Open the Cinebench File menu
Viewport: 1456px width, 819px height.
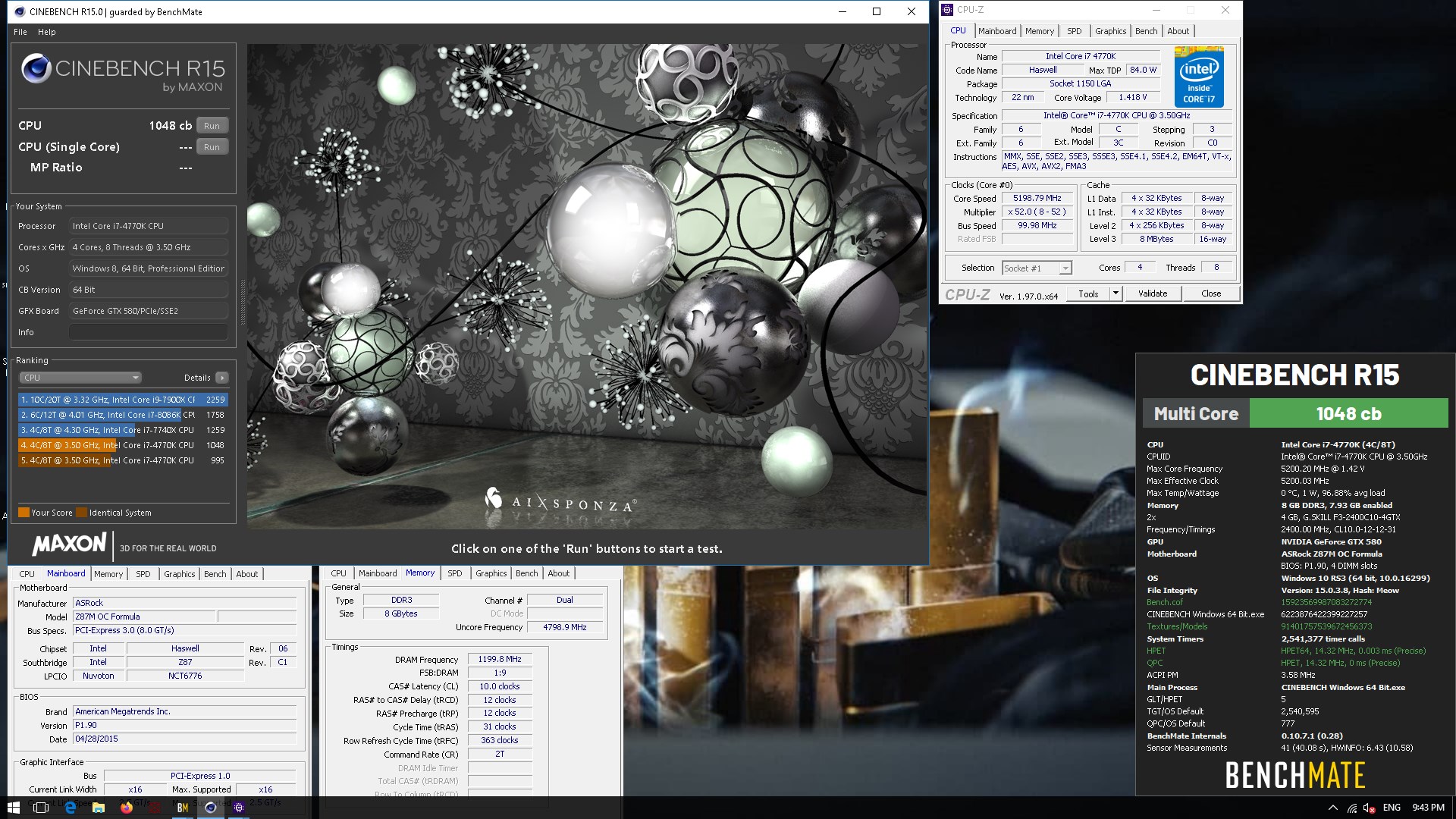coord(20,32)
